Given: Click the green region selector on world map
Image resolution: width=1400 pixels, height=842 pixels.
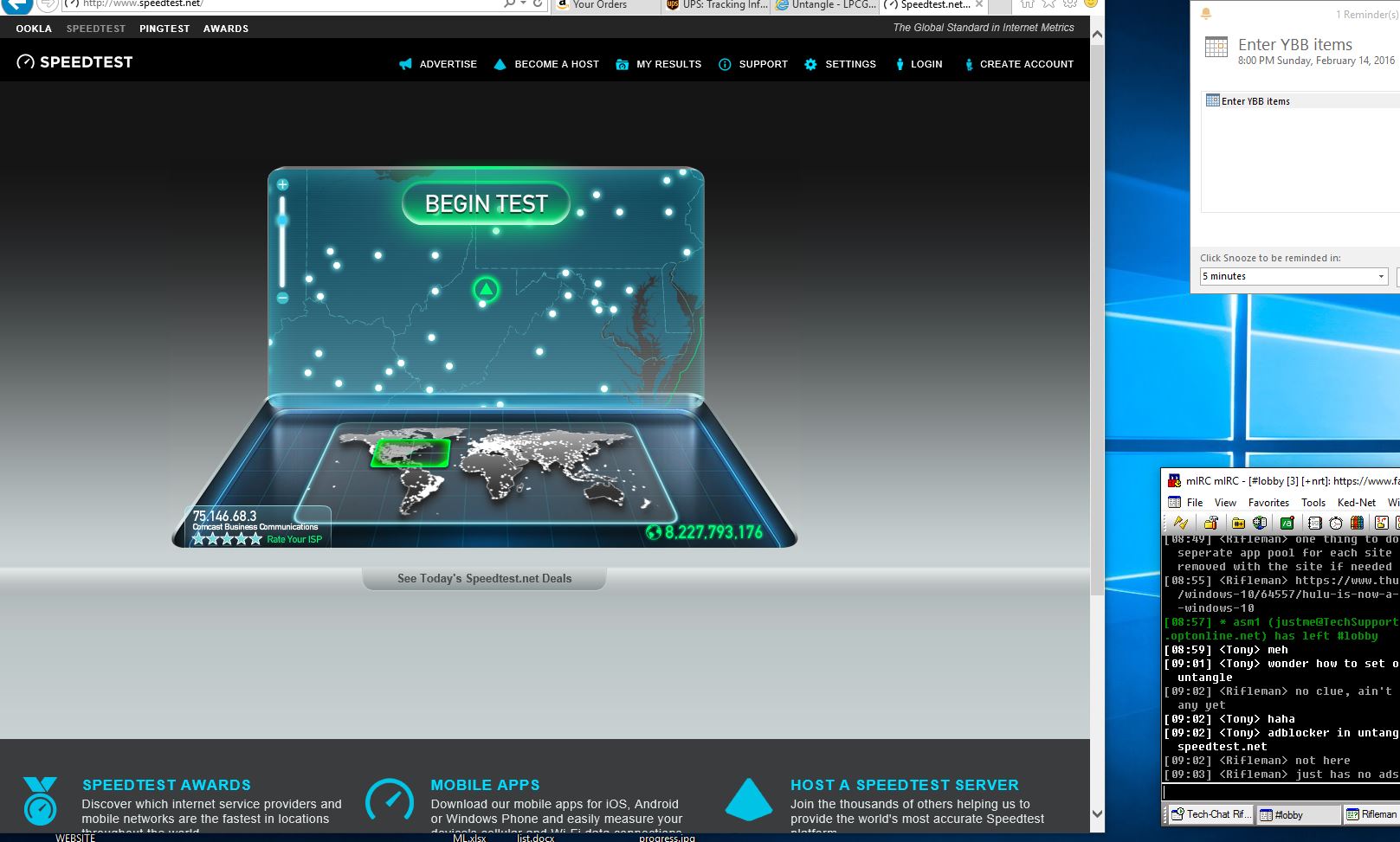Looking at the screenshot, I should point(411,453).
